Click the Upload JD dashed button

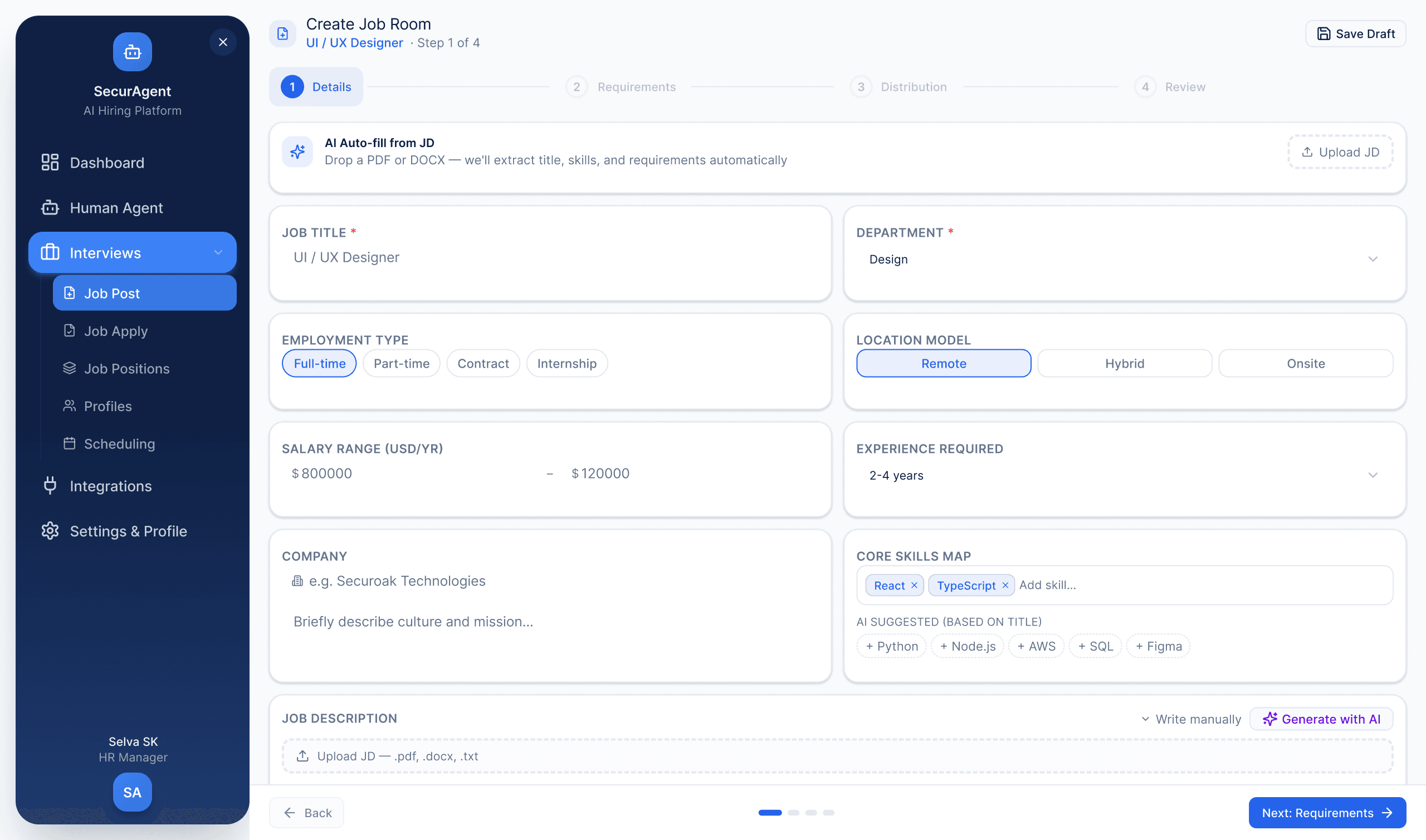(1341, 152)
